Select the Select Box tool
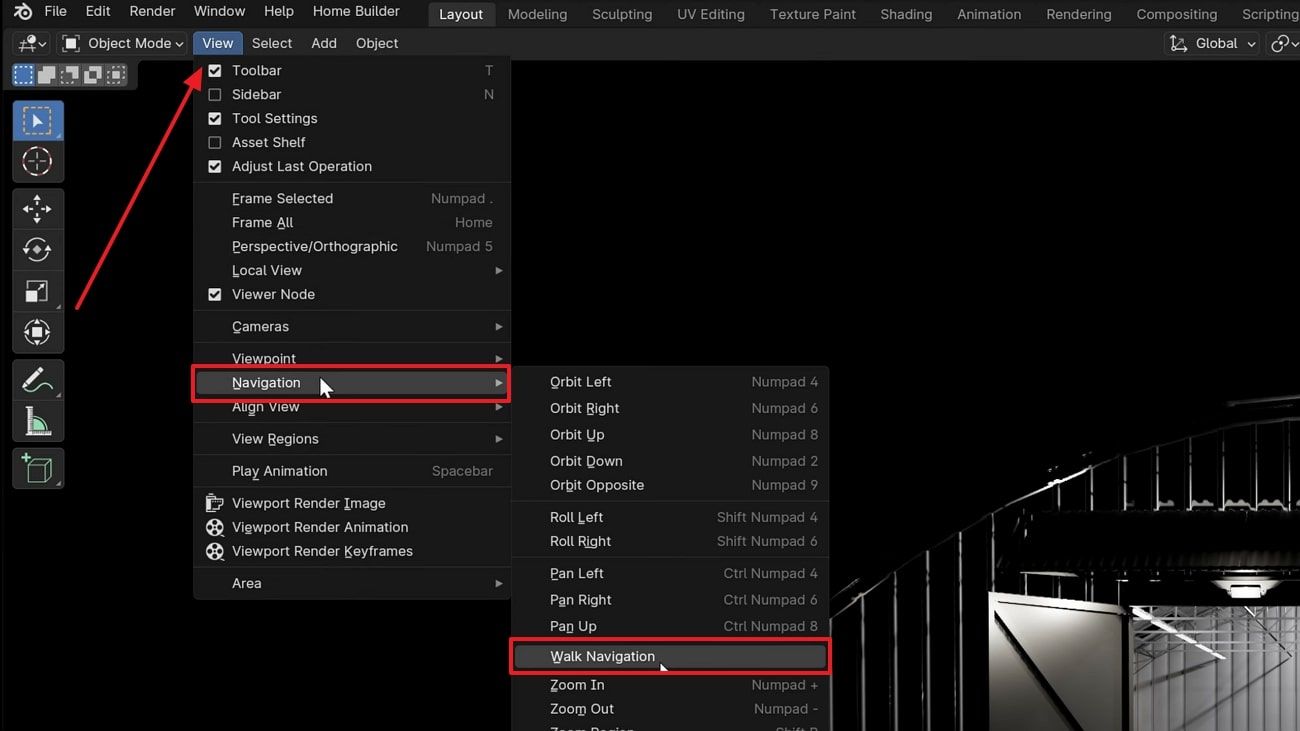1300x731 pixels. pos(37,120)
